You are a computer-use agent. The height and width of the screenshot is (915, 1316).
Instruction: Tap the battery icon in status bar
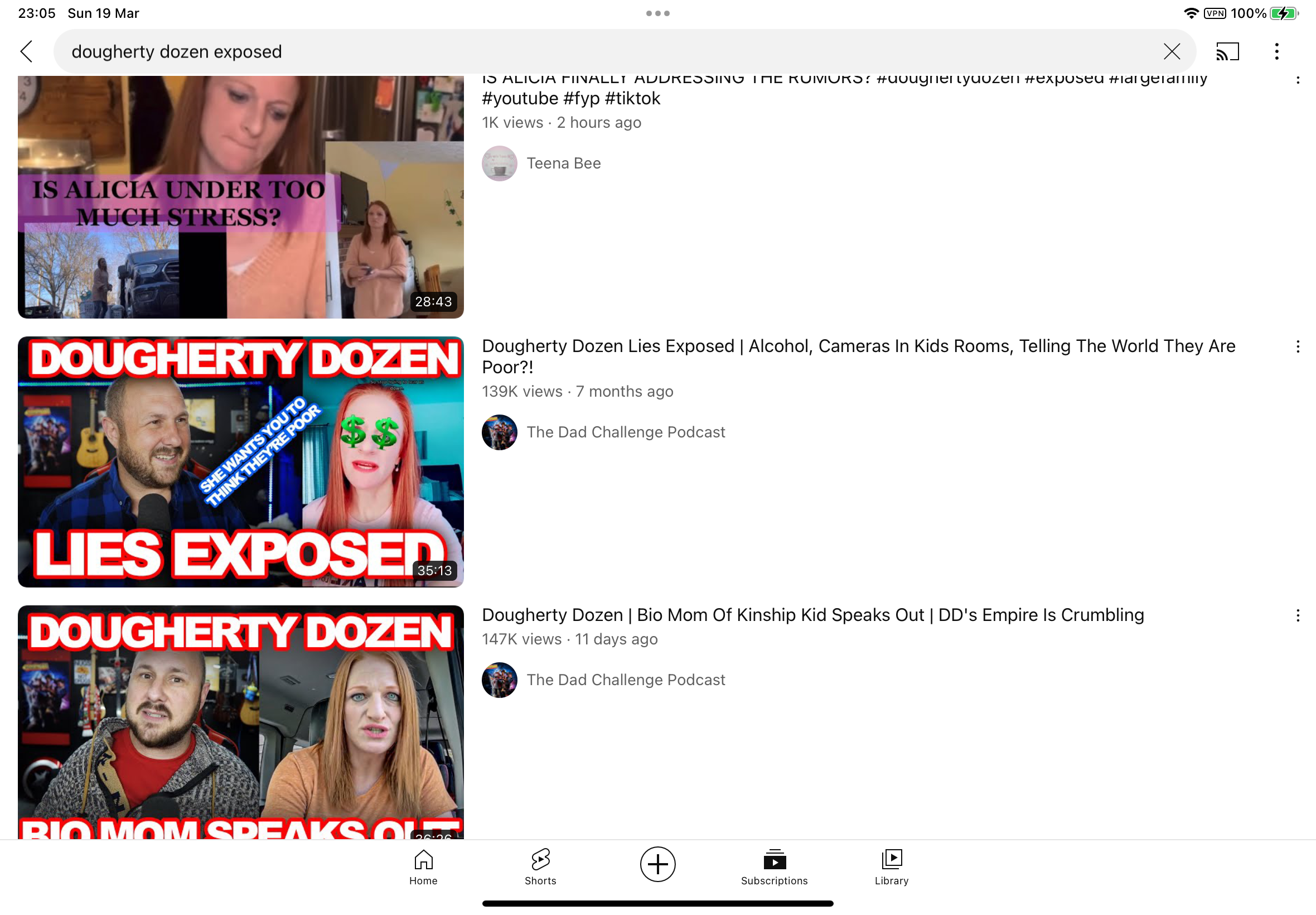coord(1284,13)
